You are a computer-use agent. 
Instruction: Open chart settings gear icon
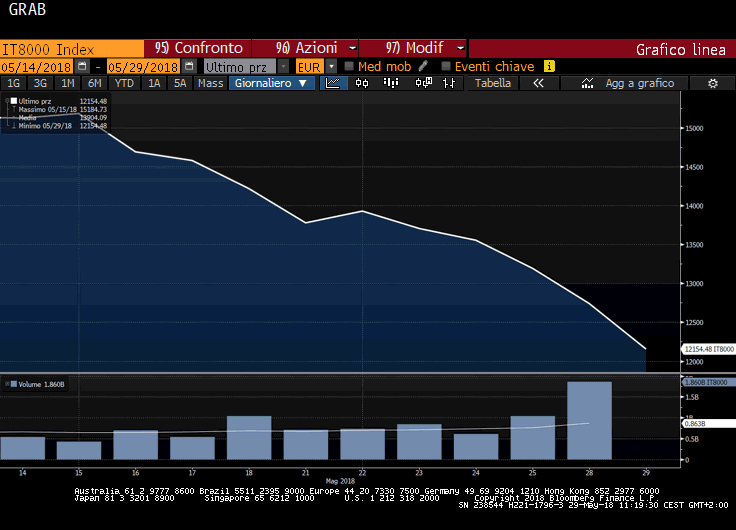712,84
